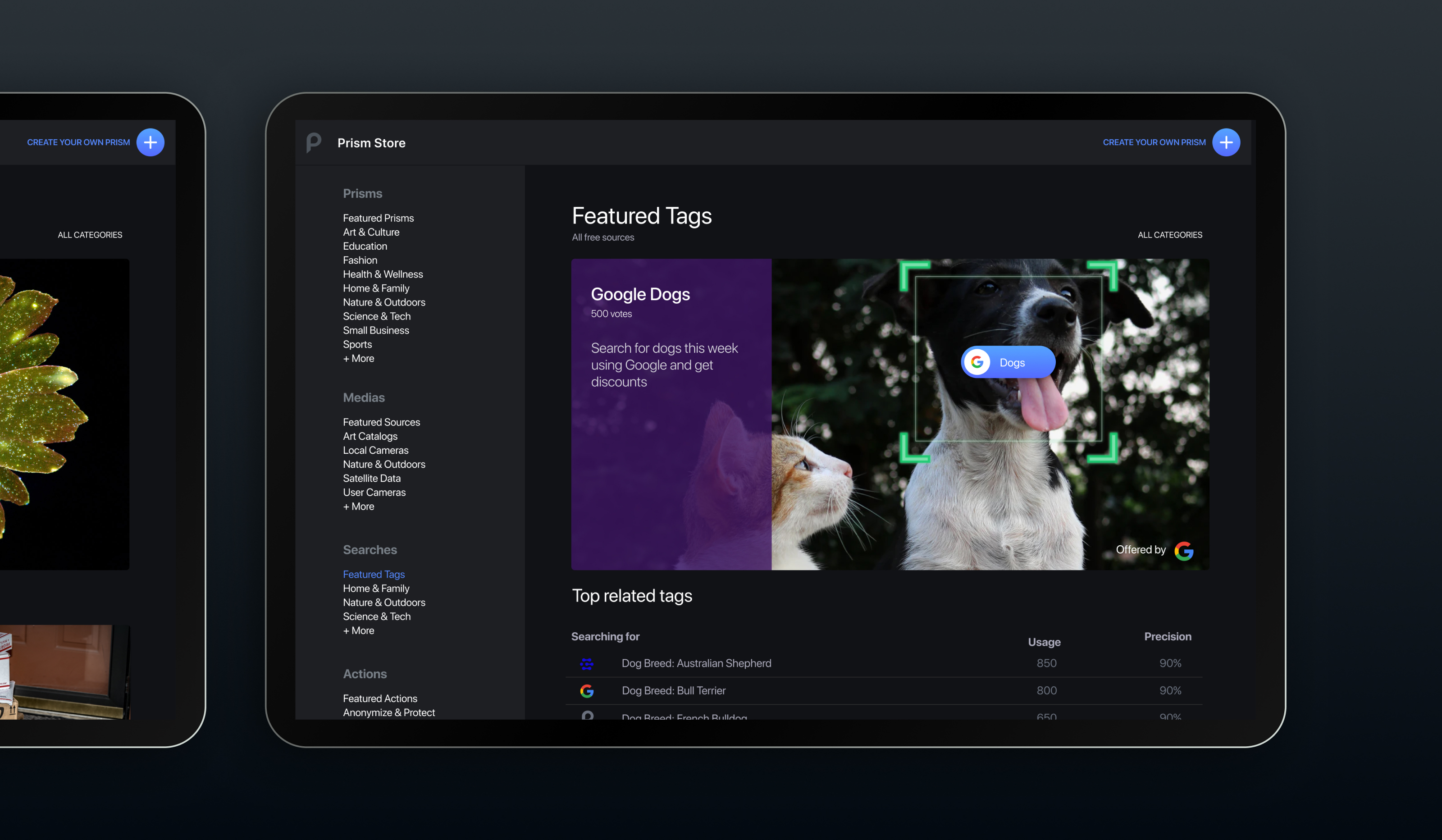
Task: Click the Prism Store title
Action: [x=371, y=143]
